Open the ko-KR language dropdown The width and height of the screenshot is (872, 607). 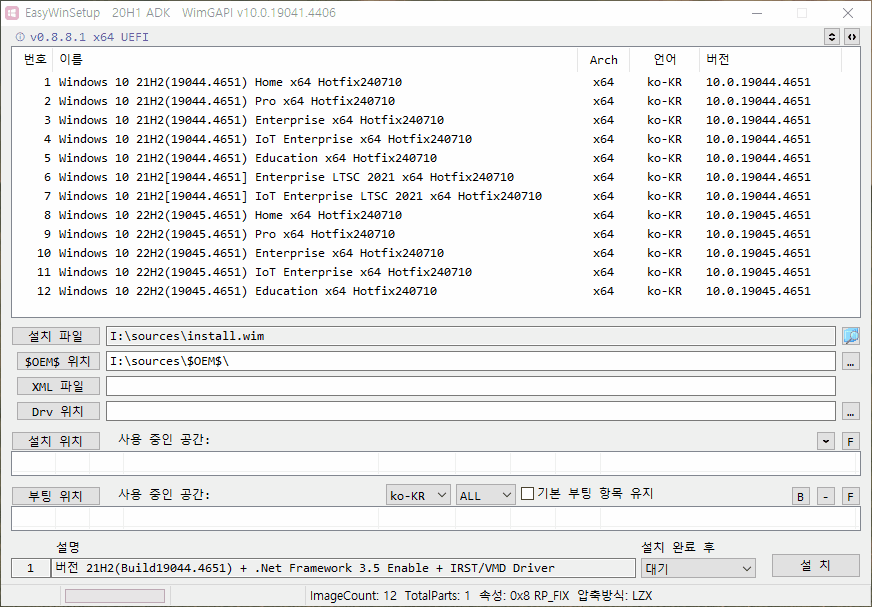click(x=418, y=495)
